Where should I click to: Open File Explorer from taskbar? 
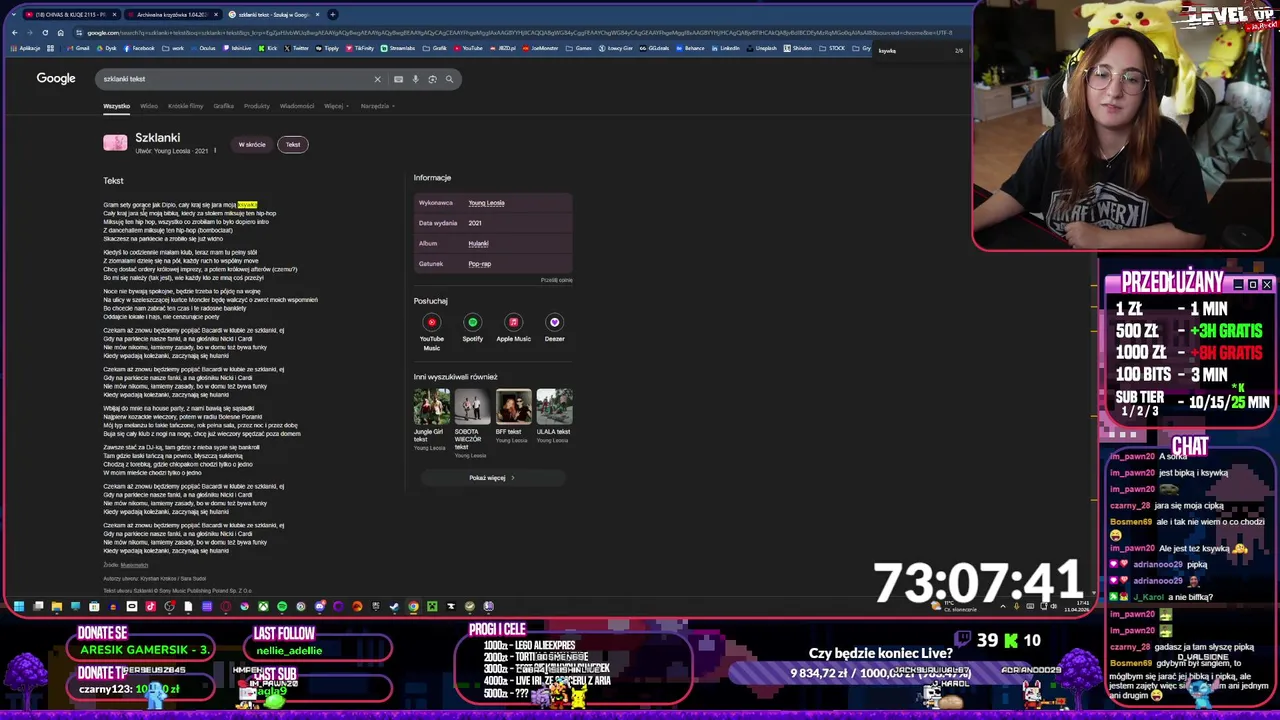[x=57, y=606]
